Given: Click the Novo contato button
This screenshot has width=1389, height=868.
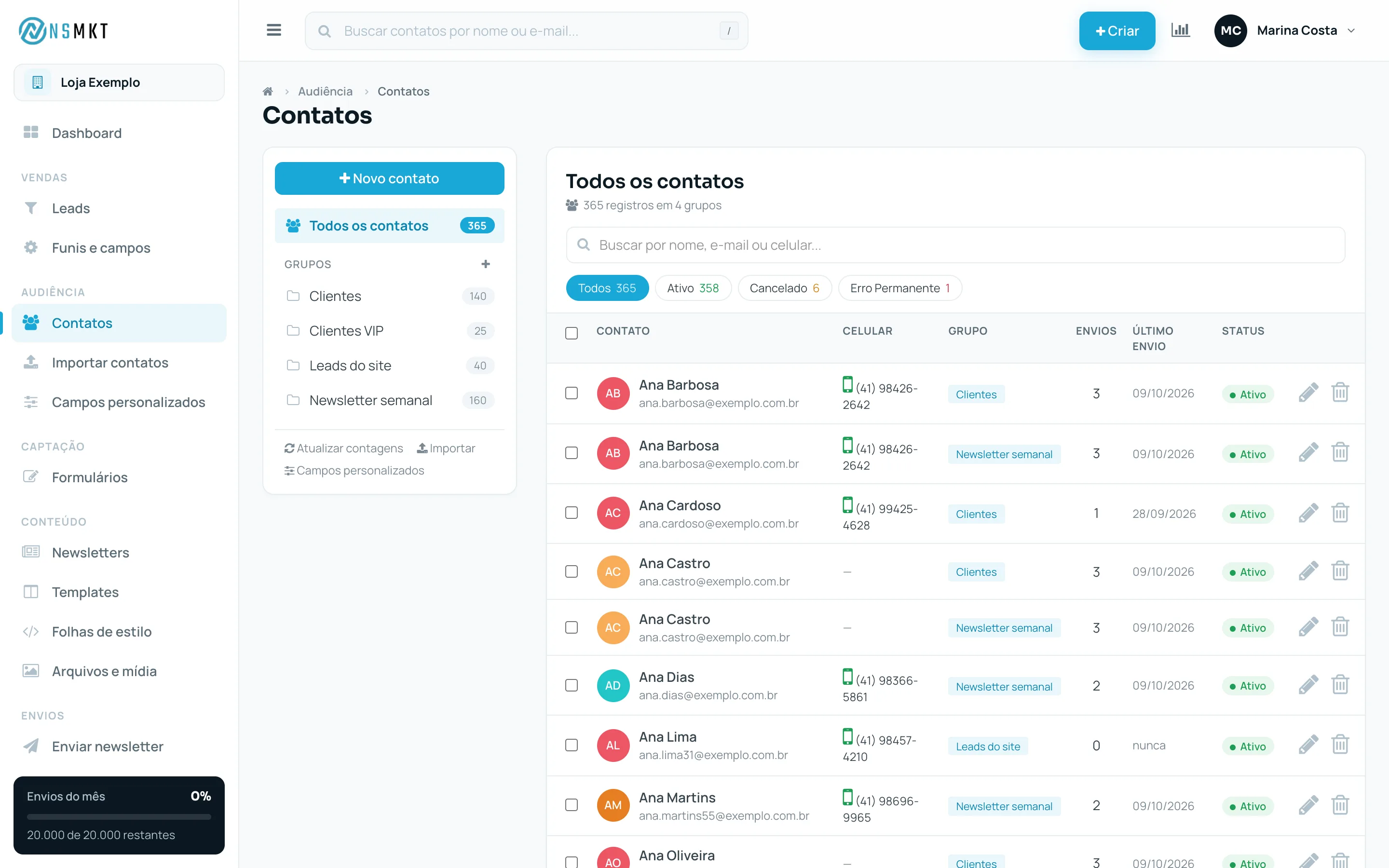Looking at the screenshot, I should click(x=390, y=178).
